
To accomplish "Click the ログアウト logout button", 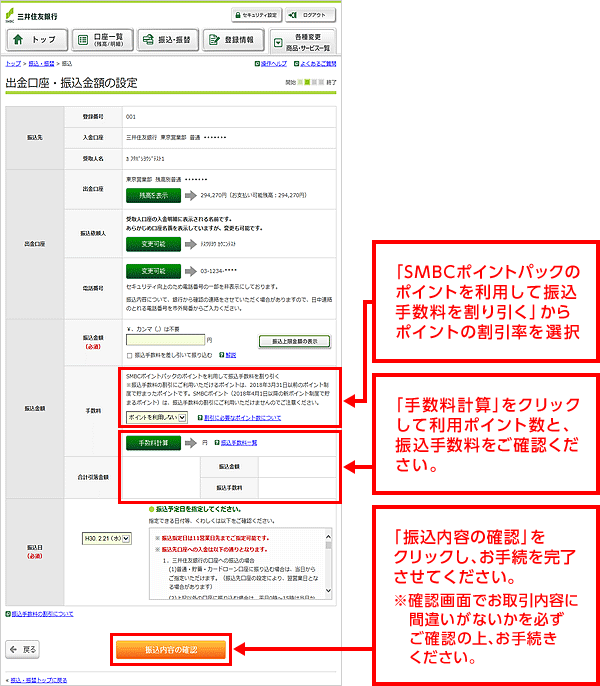I will coord(310,15).
